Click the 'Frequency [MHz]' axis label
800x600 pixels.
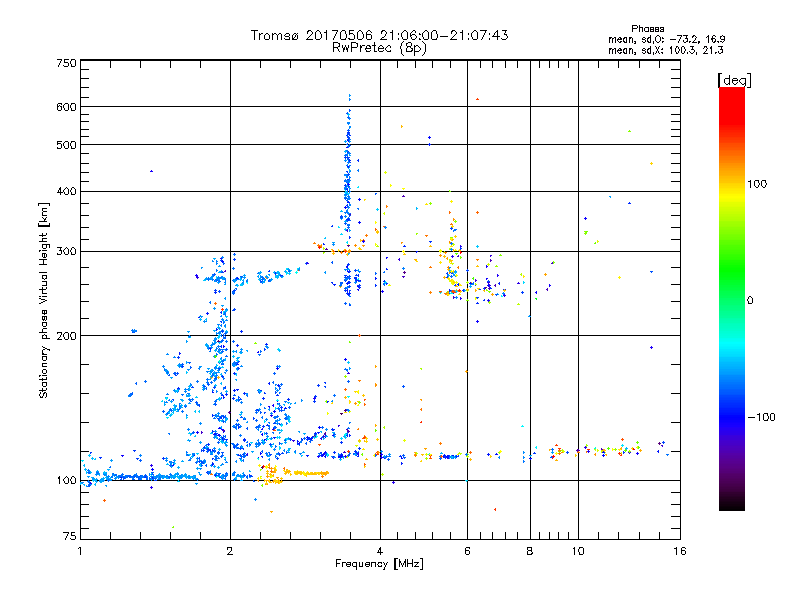pyautogui.click(x=379, y=564)
